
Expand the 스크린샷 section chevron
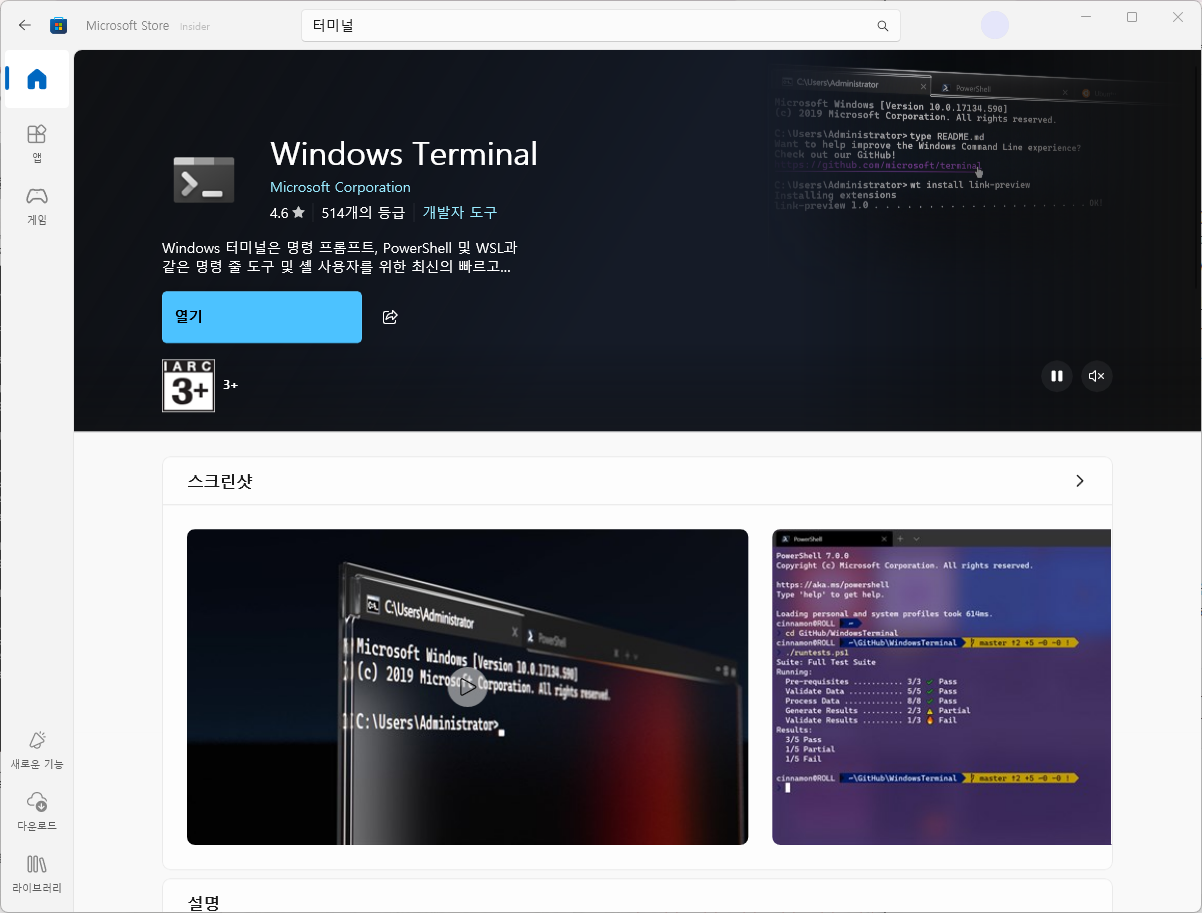click(1079, 481)
